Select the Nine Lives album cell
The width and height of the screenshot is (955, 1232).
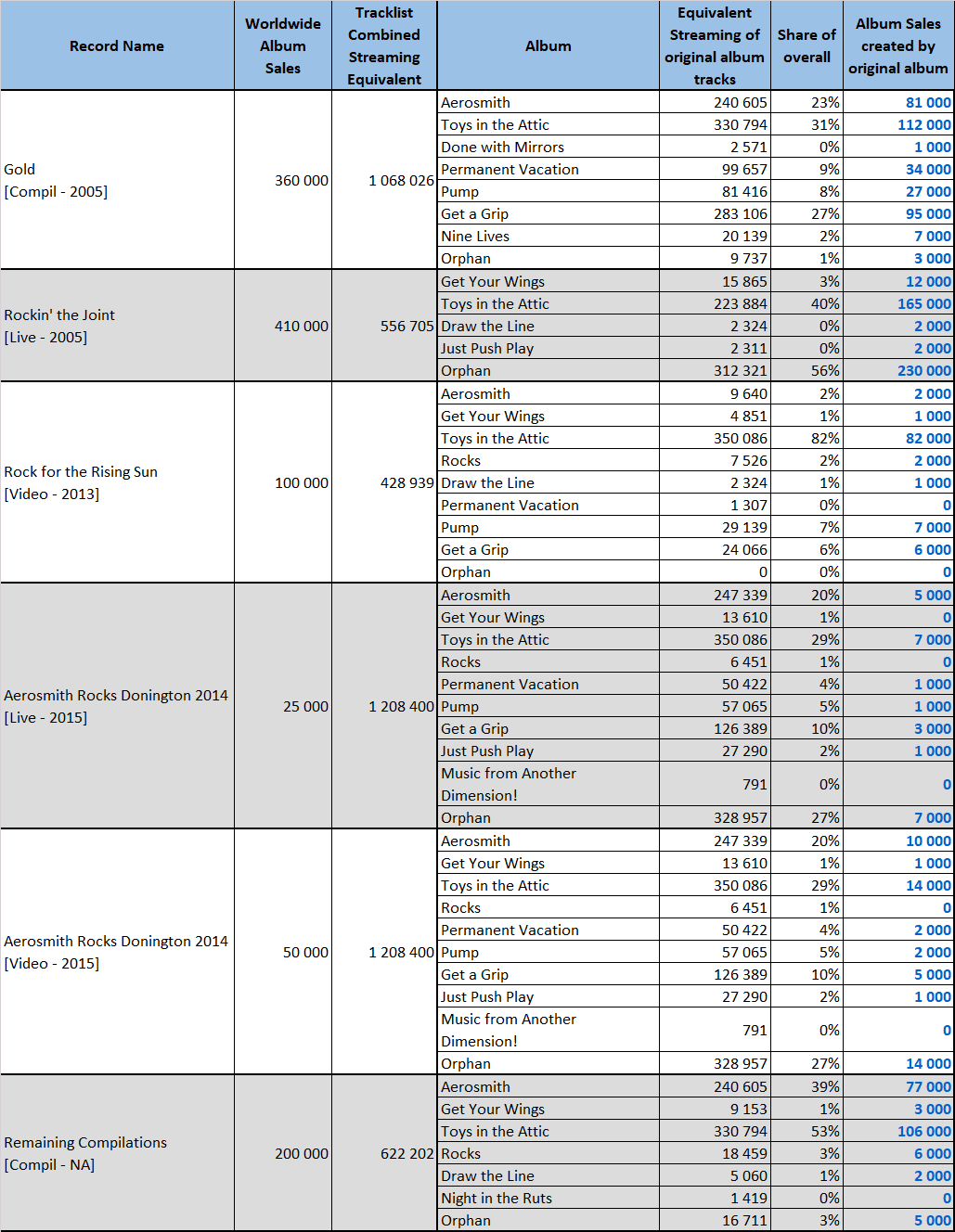pos(548,236)
